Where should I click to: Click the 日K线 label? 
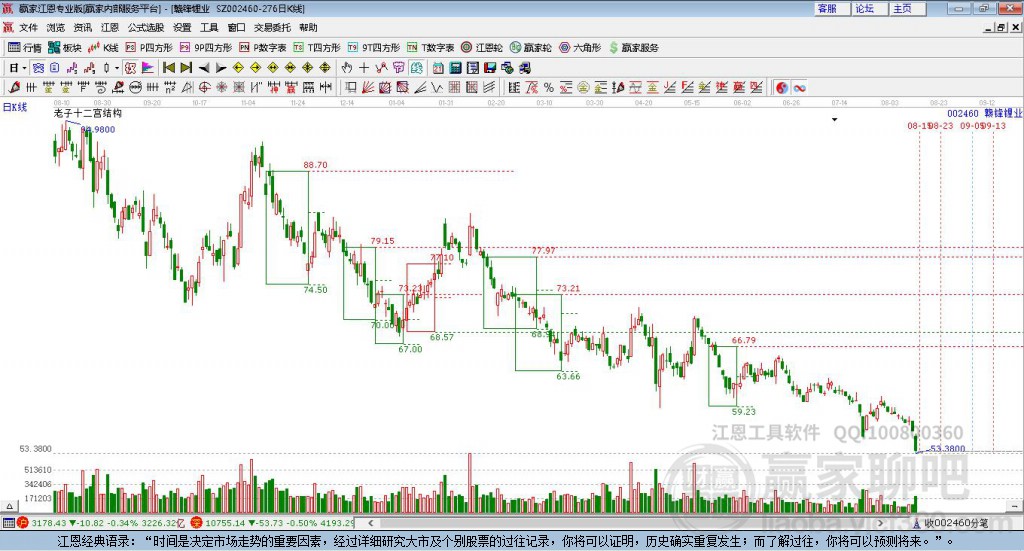coord(15,107)
